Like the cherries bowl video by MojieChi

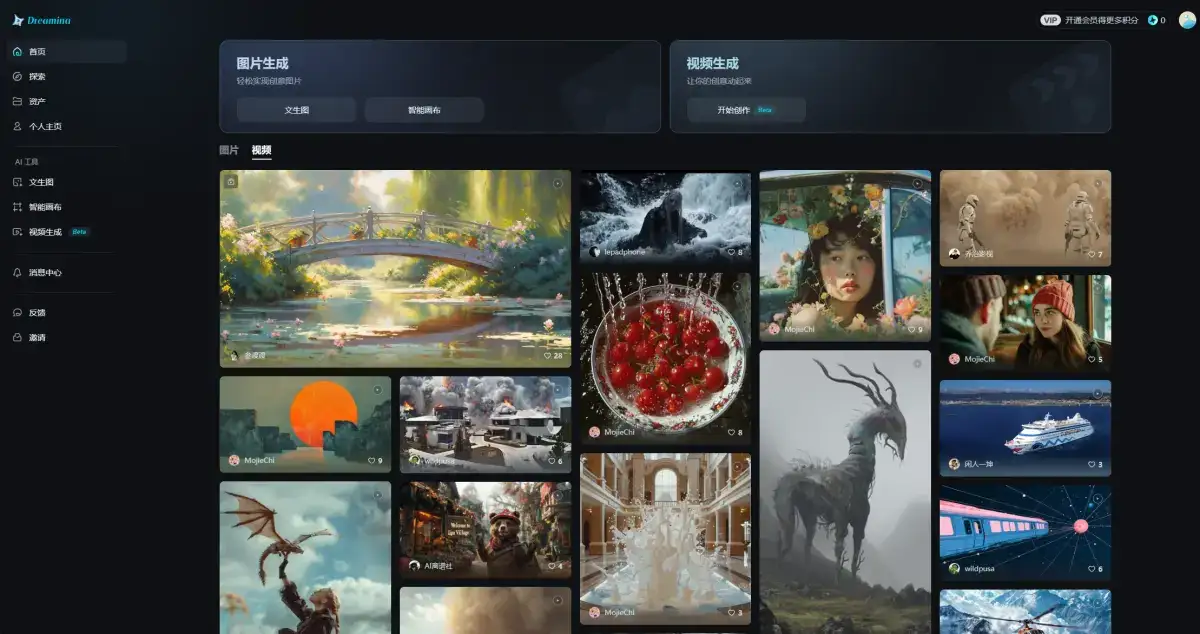[x=728, y=432]
